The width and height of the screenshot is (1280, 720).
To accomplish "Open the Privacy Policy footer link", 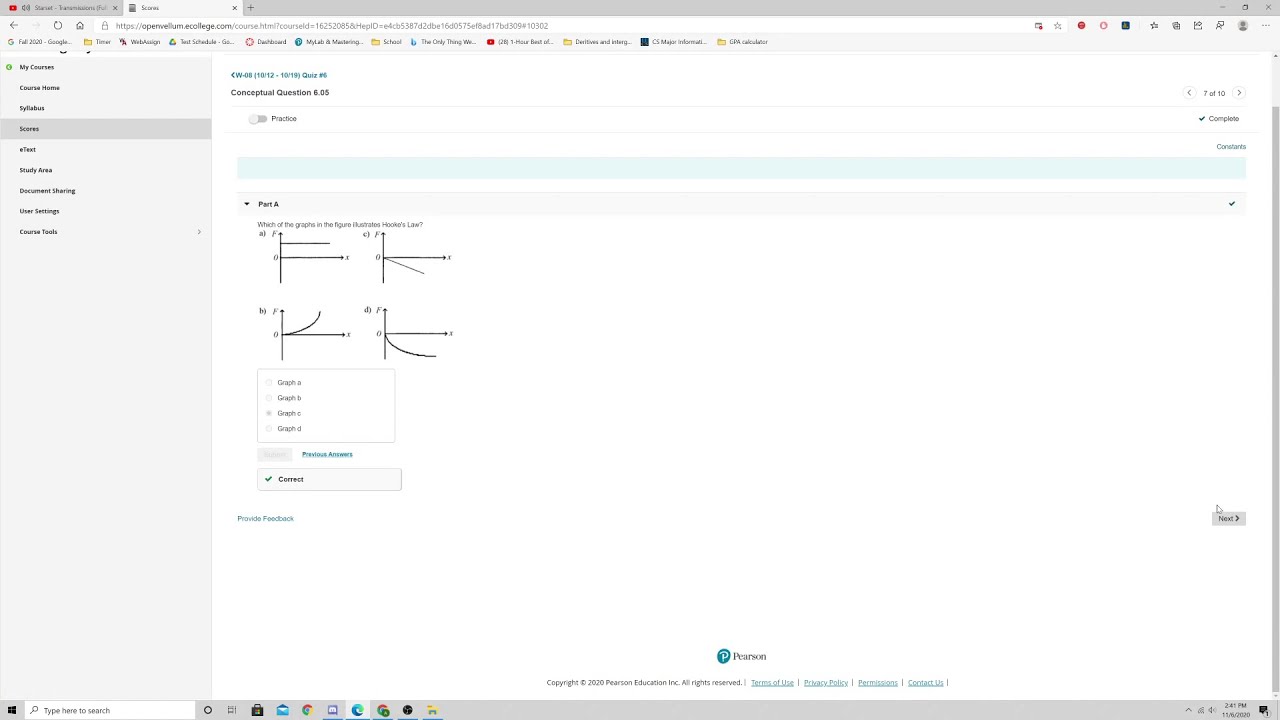I will 826,683.
